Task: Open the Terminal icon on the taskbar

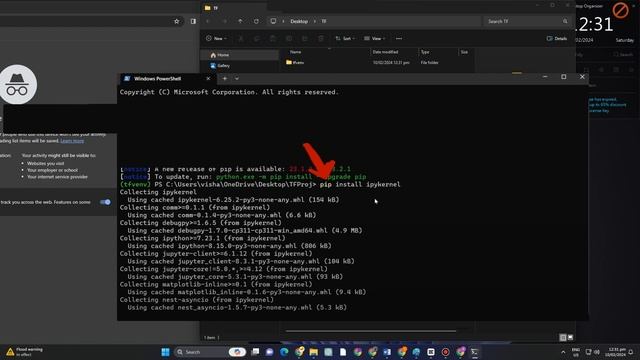Action: [x=475, y=352]
